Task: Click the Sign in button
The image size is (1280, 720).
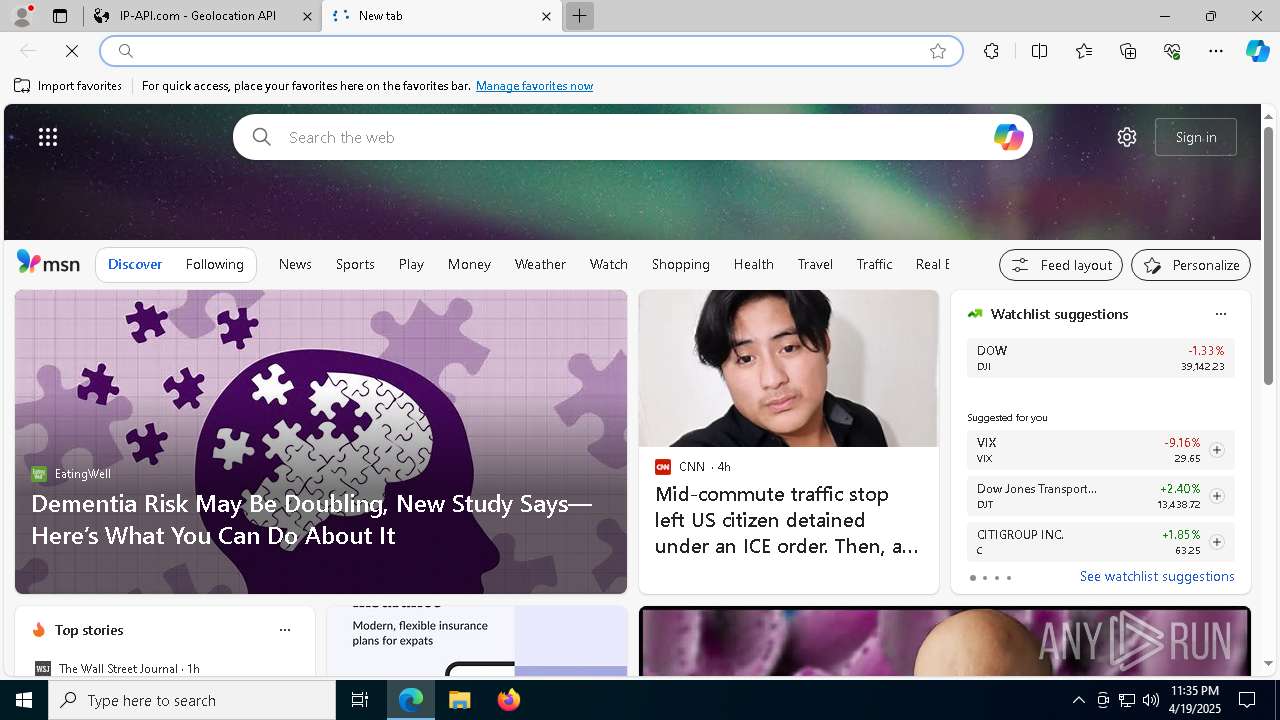Action: pos(1196,137)
